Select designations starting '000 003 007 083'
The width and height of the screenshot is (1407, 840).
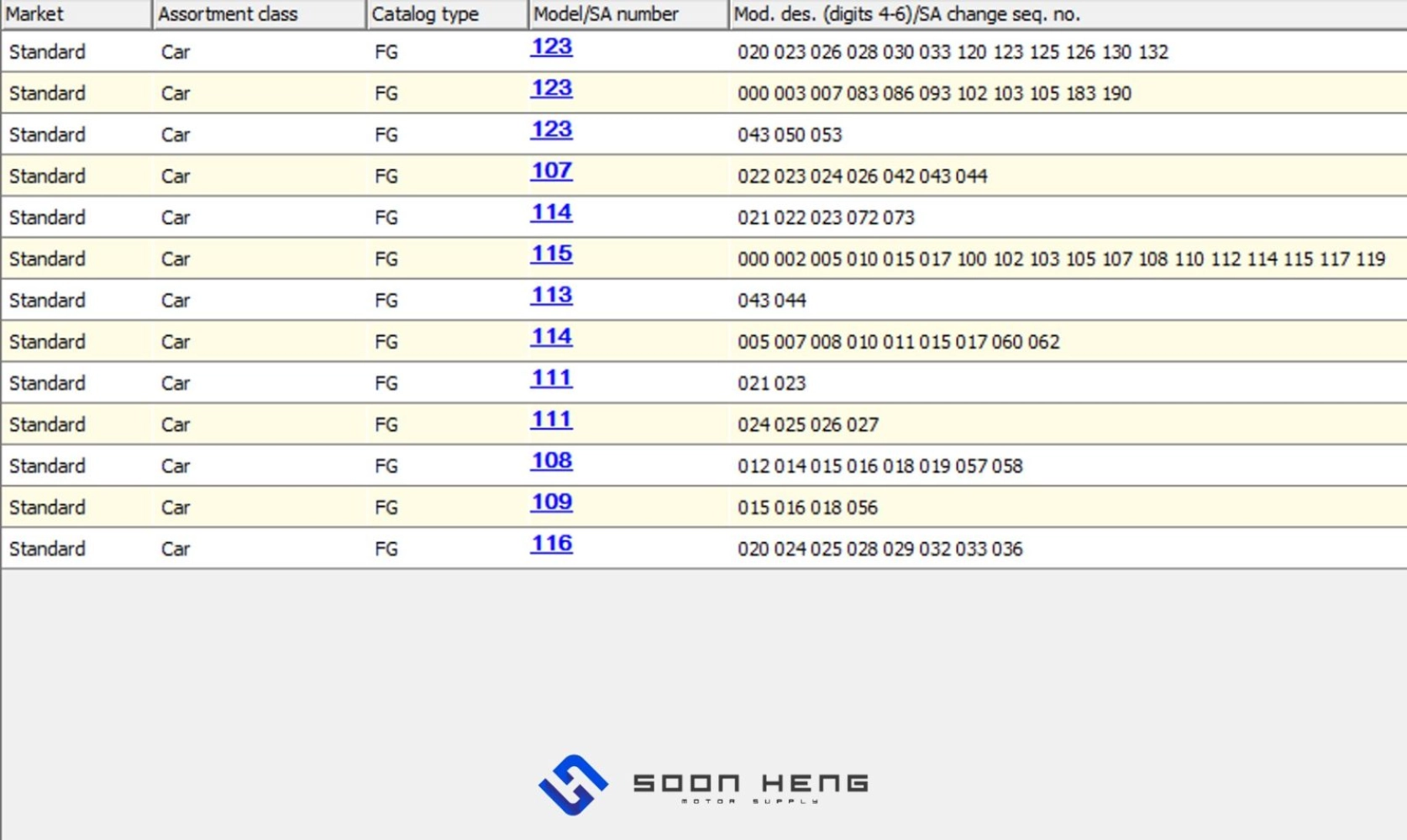(934, 93)
